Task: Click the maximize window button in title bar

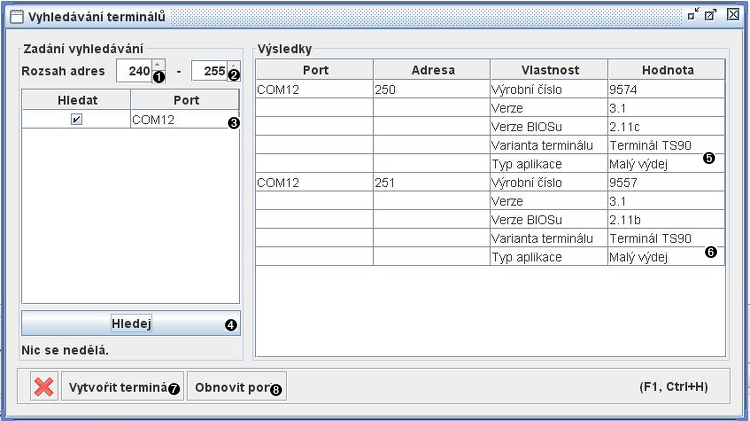Action: point(712,15)
